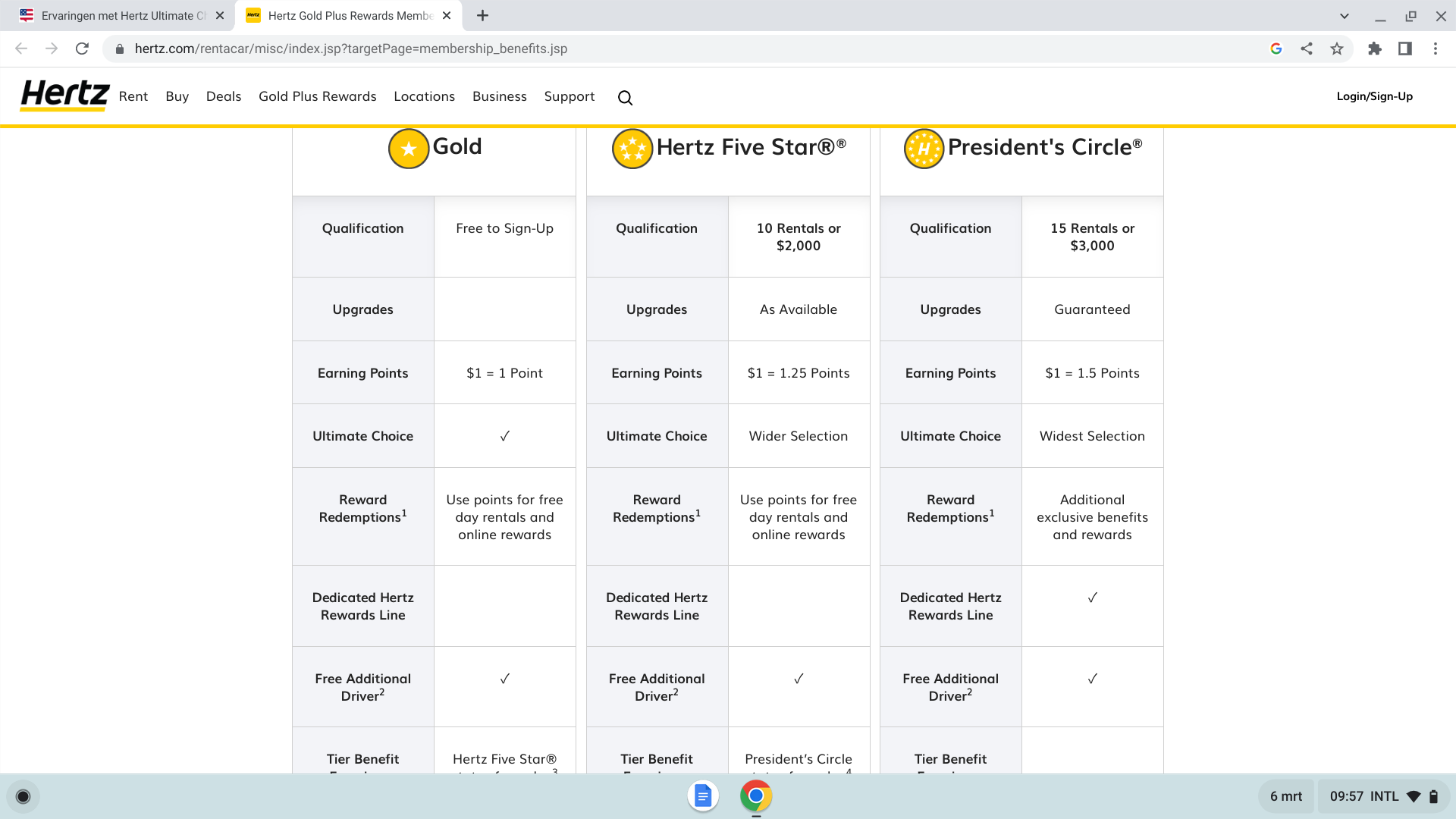The height and width of the screenshot is (819, 1456).
Task: Bookmark this page with star icon
Action: 1337,49
